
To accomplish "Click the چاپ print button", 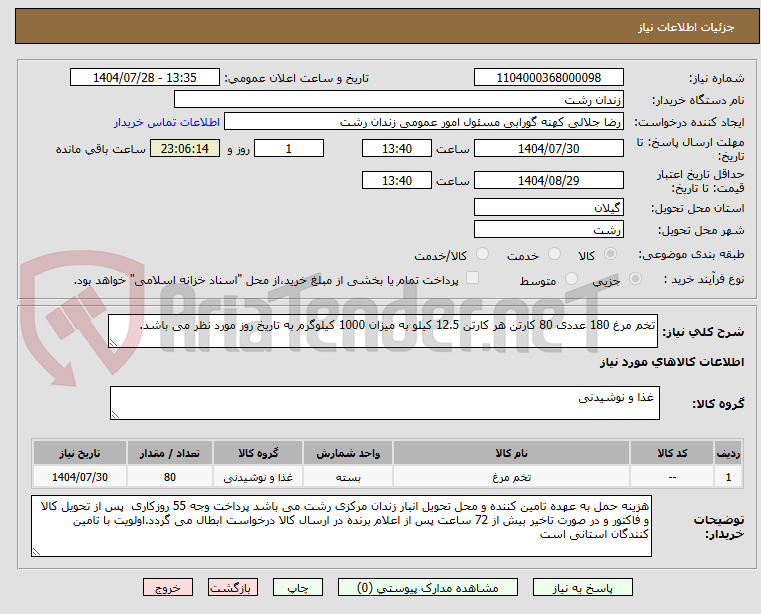I will tap(298, 587).
